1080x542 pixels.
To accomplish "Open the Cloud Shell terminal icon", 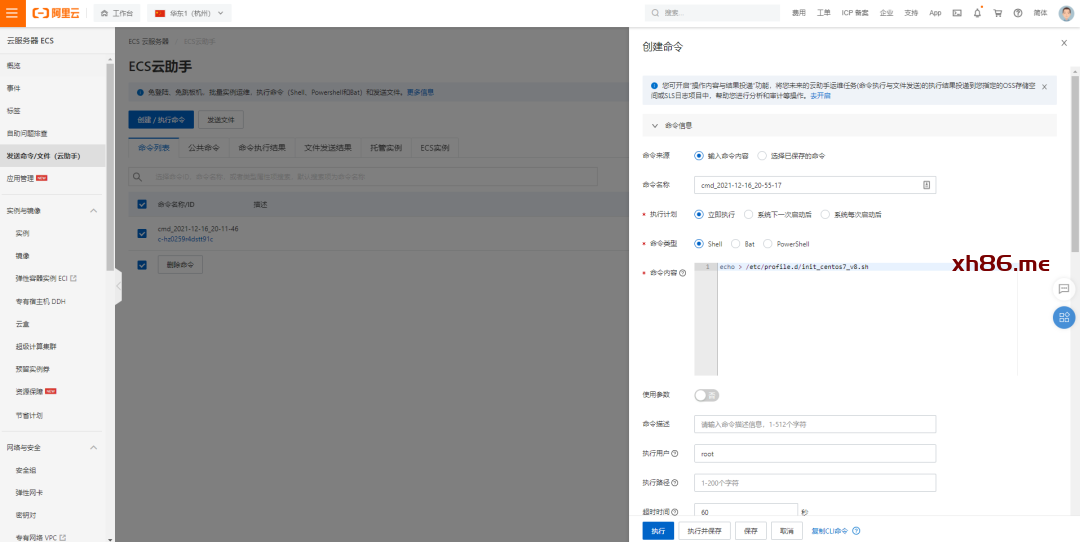I will point(957,13).
